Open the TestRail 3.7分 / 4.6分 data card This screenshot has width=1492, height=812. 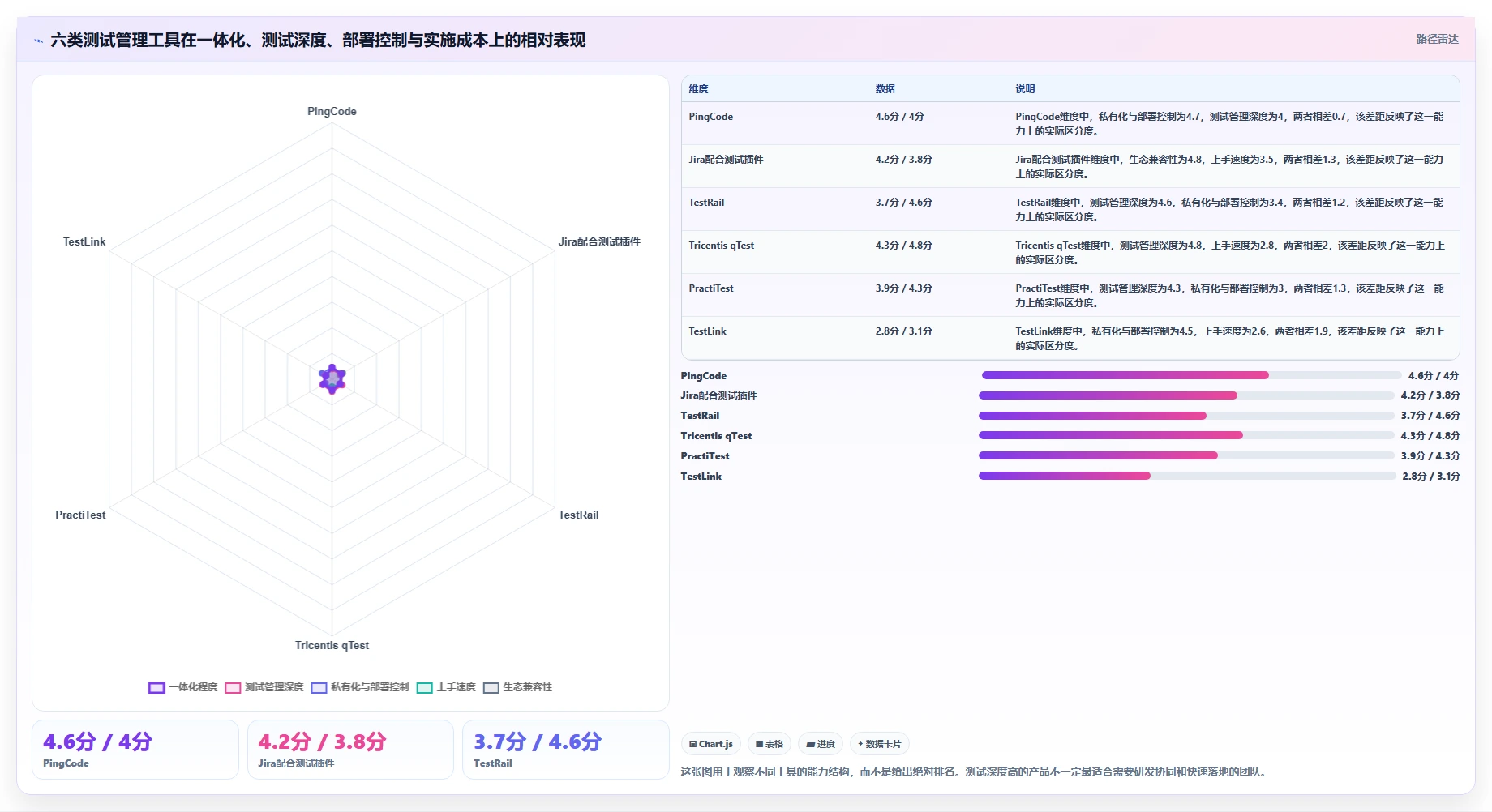tap(566, 750)
